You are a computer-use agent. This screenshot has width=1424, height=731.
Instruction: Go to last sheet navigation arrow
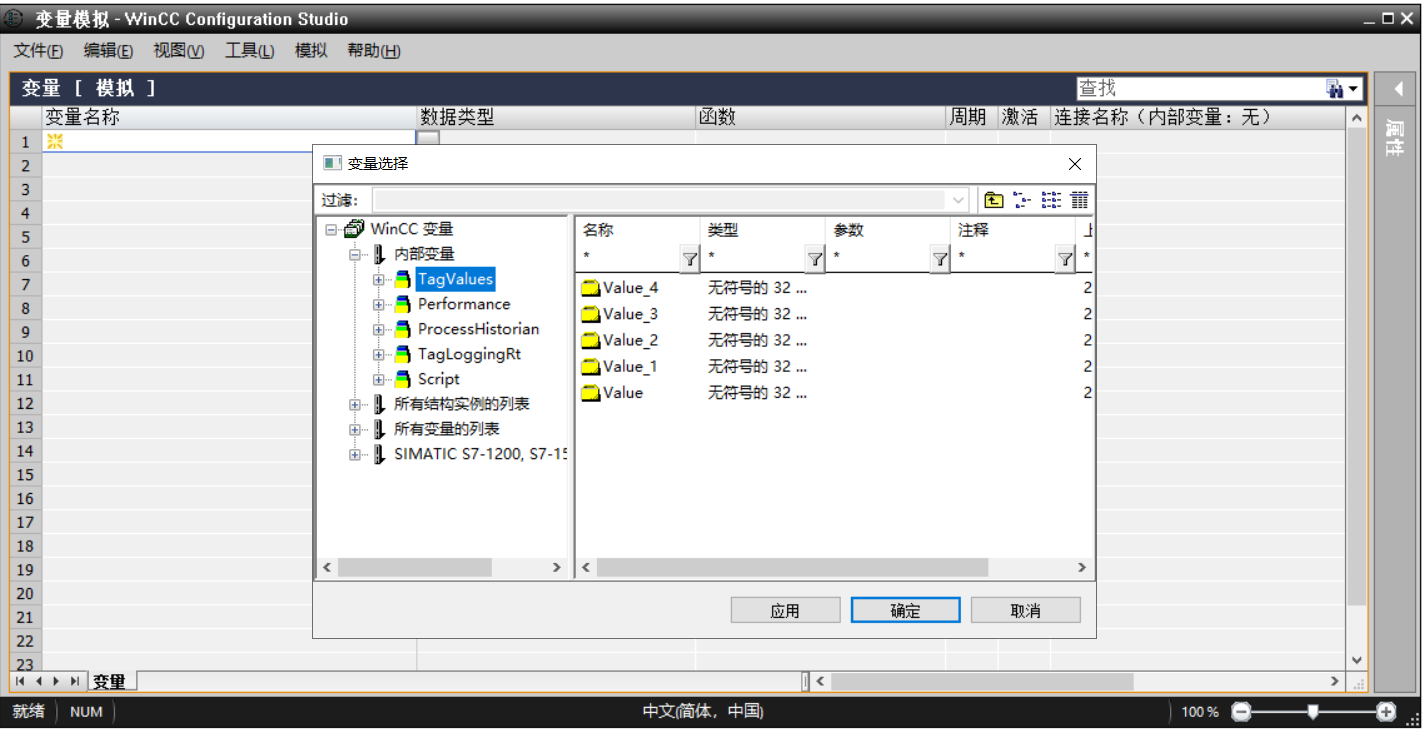(x=75, y=681)
